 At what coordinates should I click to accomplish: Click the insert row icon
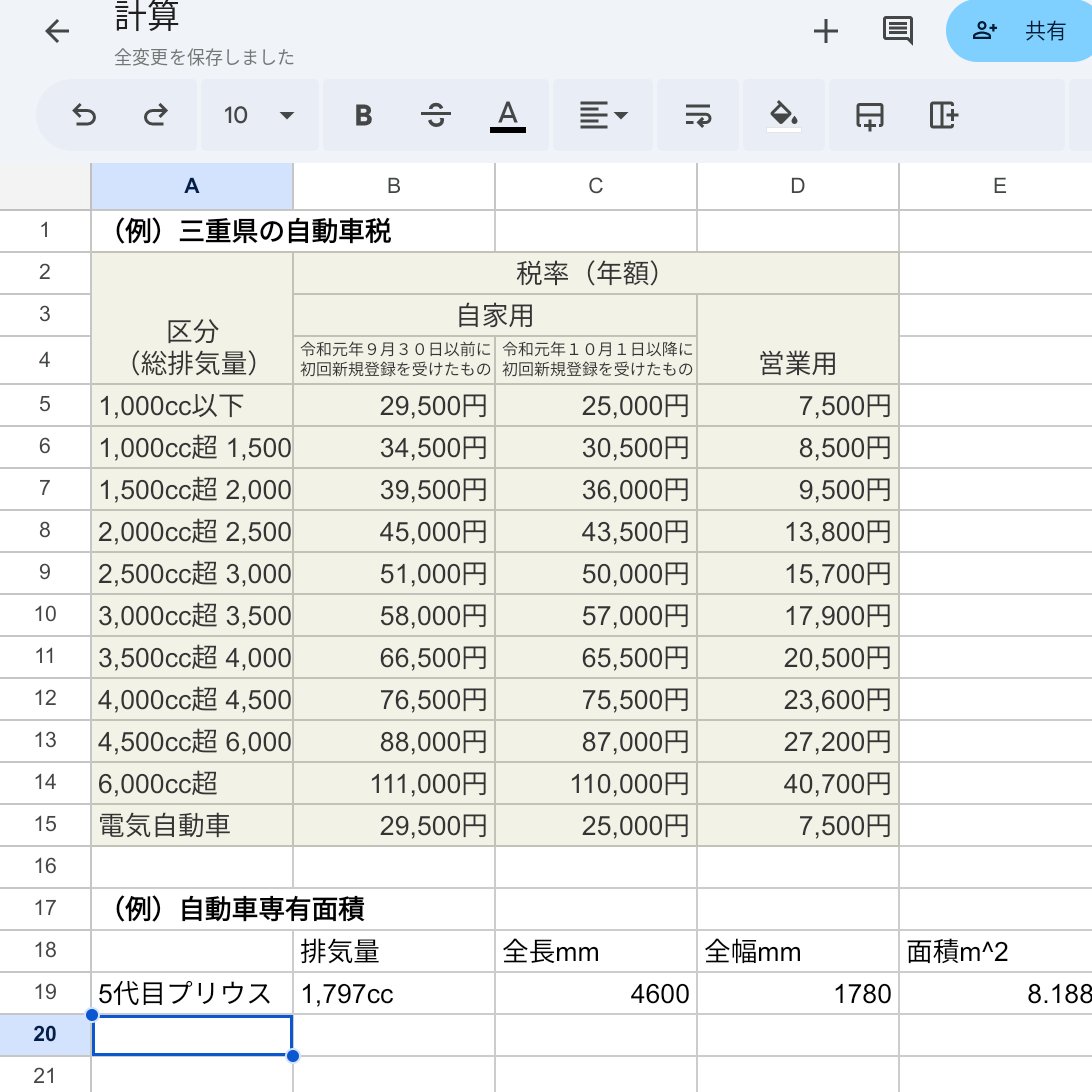(870, 115)
